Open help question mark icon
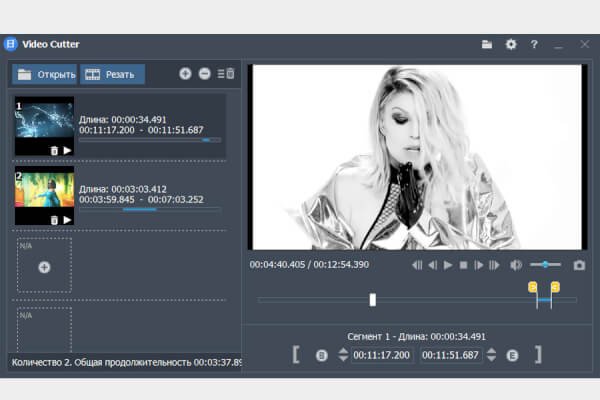Screen dimensions: 600x400 point(534,44)
